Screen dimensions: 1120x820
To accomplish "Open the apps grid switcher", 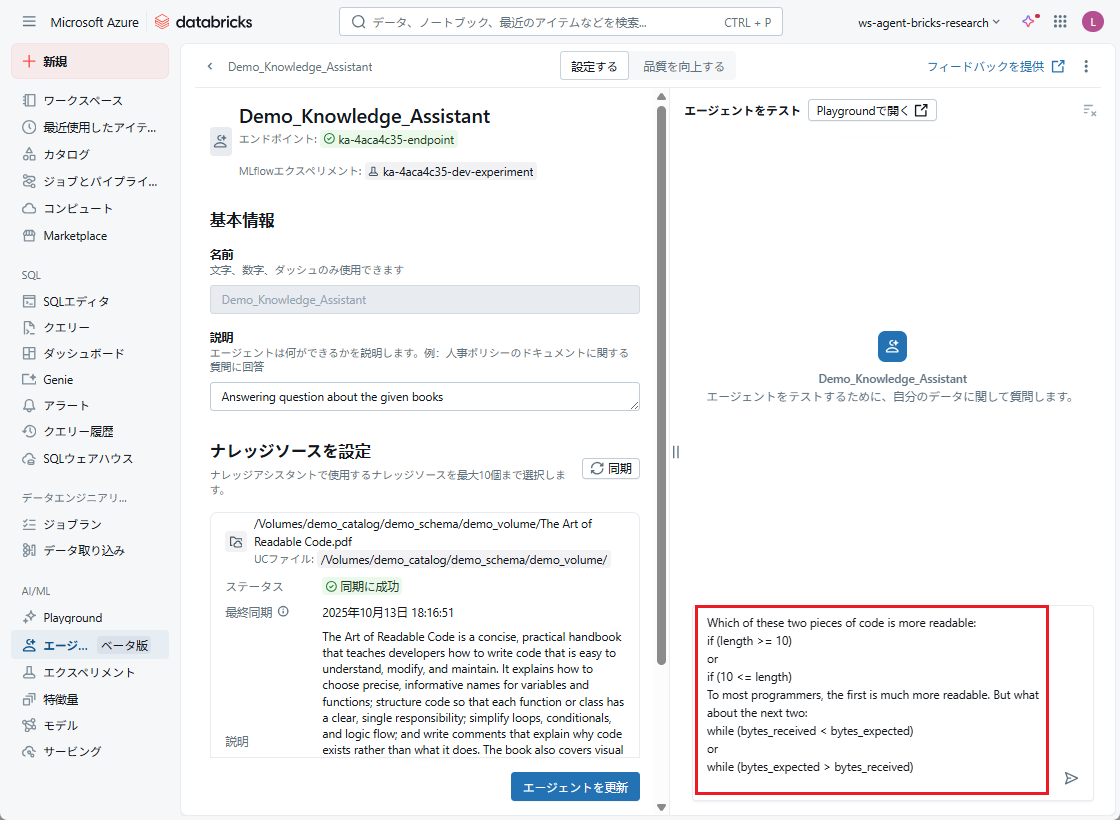I will [1060, 22].
